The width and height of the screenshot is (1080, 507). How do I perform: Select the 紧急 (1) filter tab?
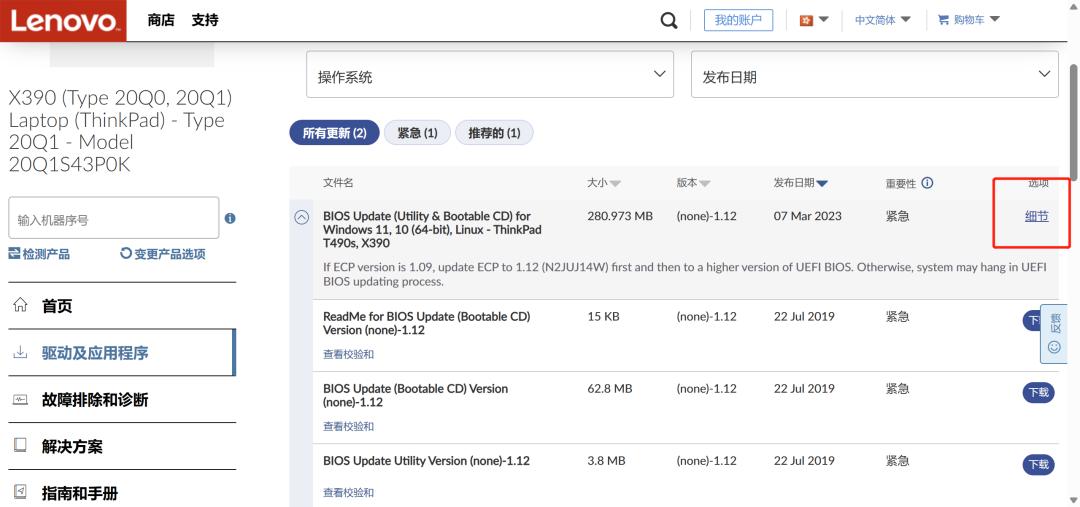pos(417,133)
